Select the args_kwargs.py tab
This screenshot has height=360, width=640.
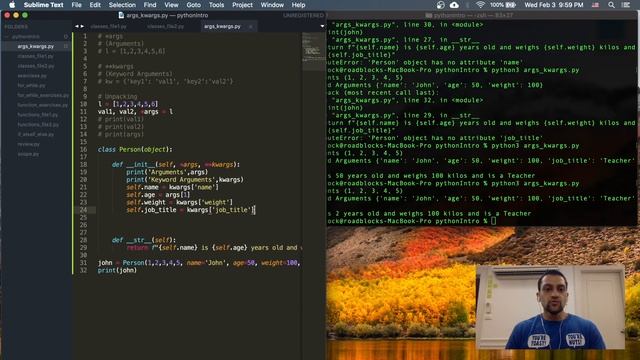point(222,26)
